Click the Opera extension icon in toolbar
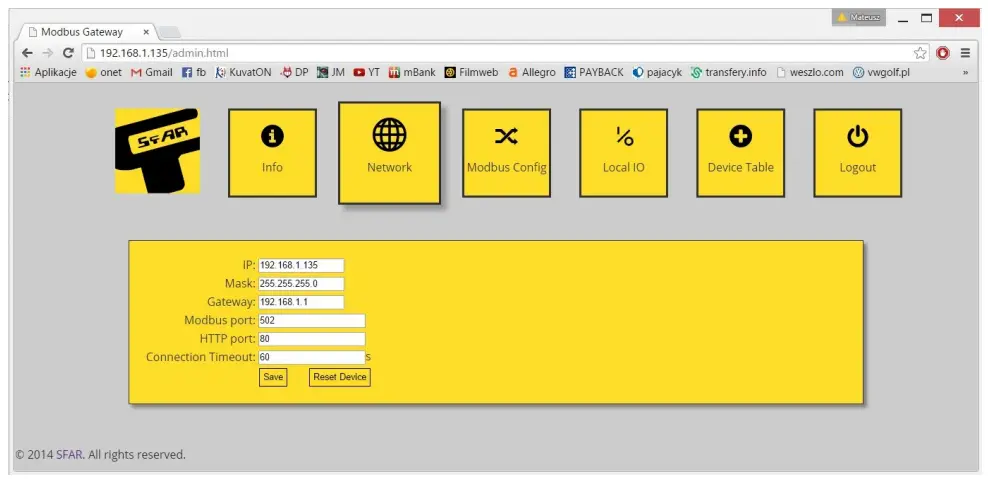The width and height of the screenshot is (988, 479). pyautogui.click(x=943, y=53)
